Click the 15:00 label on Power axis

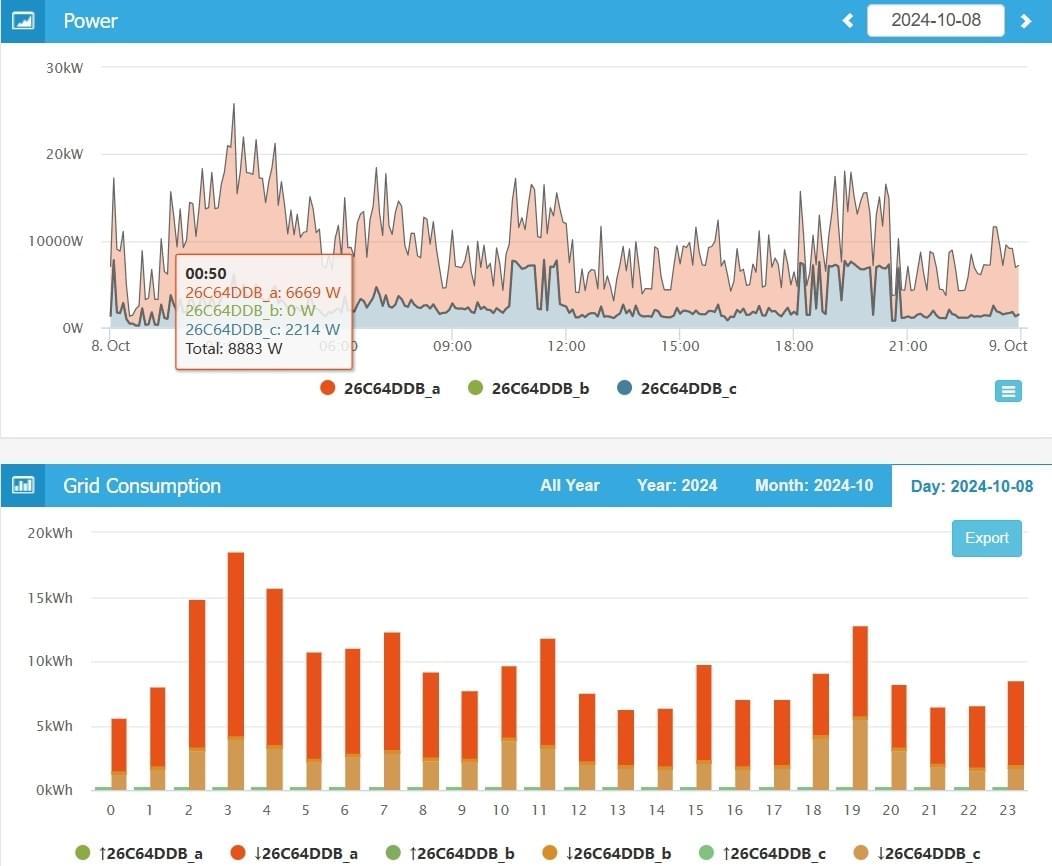[x=680, y=346]
